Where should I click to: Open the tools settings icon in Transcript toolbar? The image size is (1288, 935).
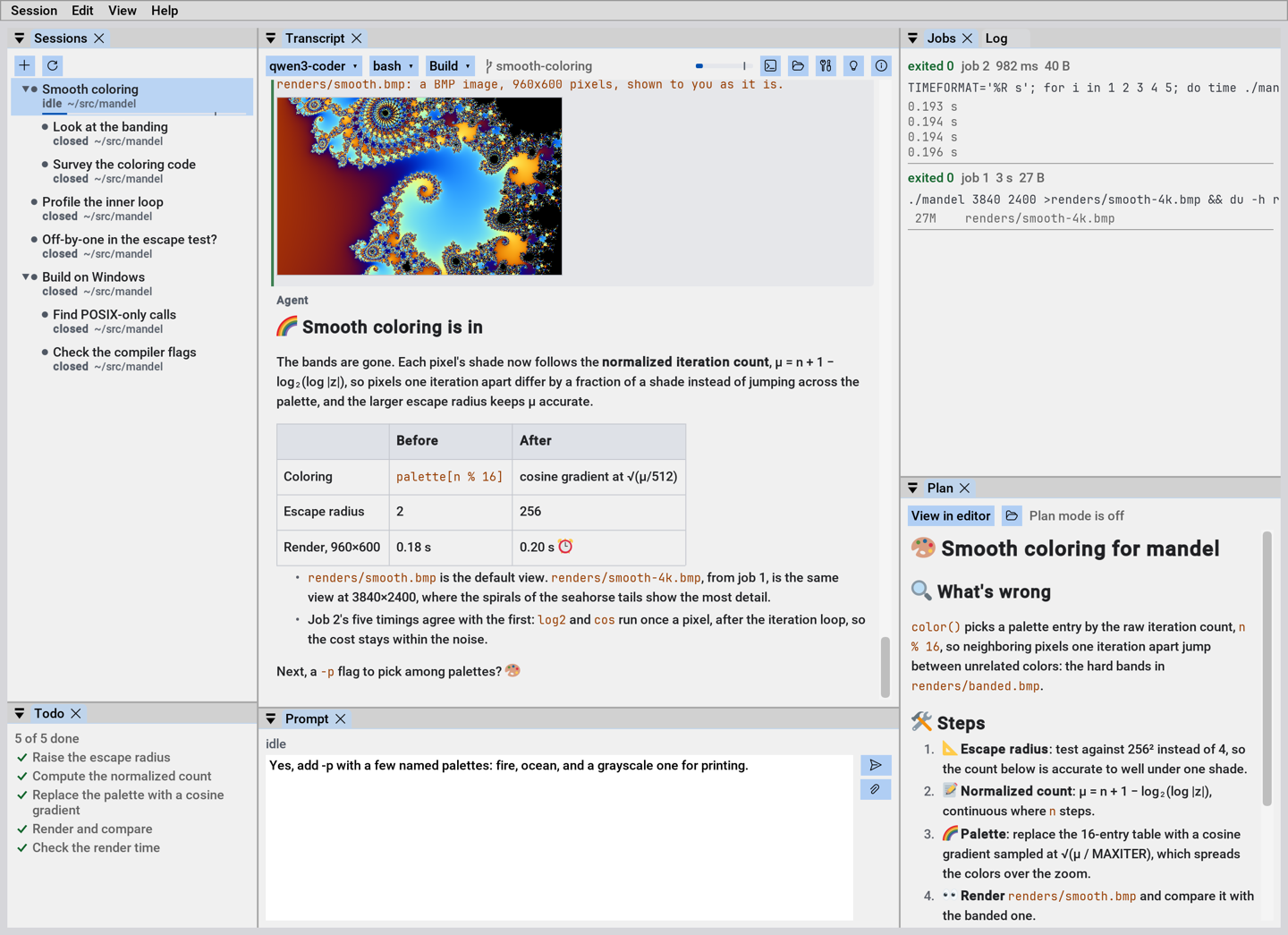(x=826, y=65)
